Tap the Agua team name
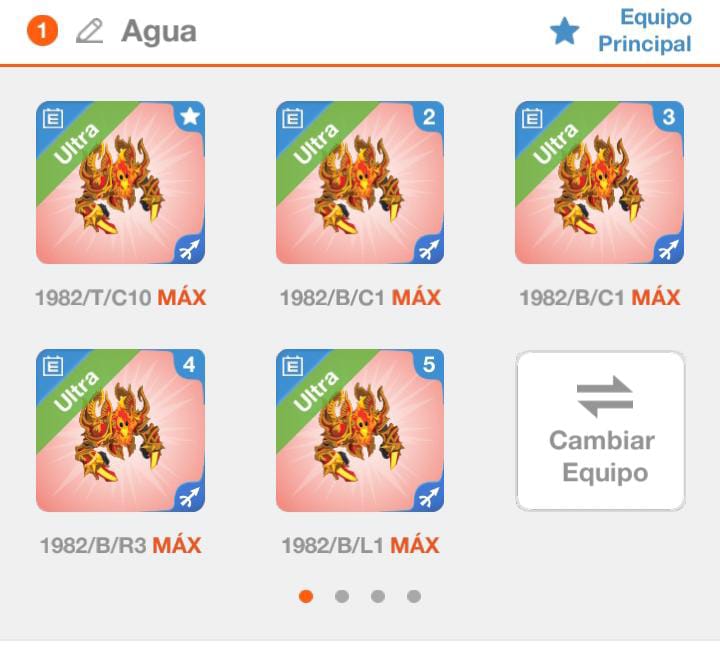The width and height of the screenshot is (720, 654). point(159,32)
